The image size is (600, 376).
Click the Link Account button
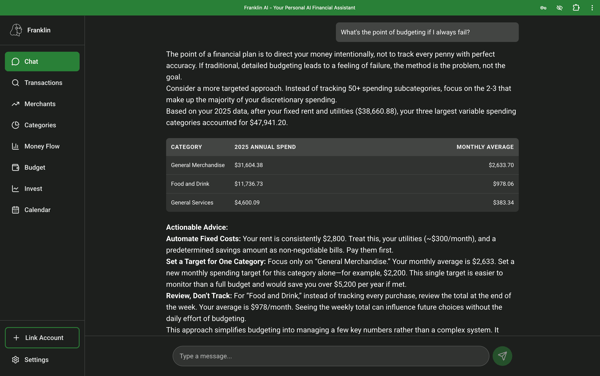(42, 338)
